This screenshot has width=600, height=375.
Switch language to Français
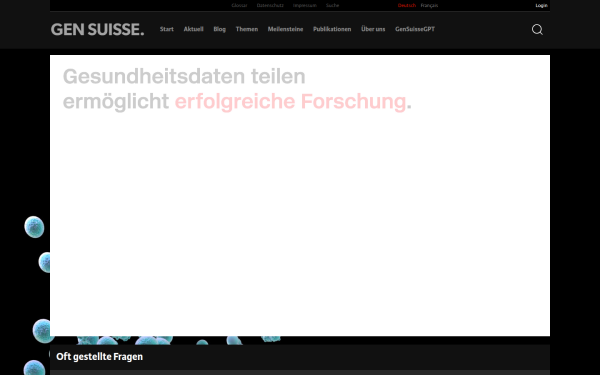pyautogui.click(x=429, y=5)
